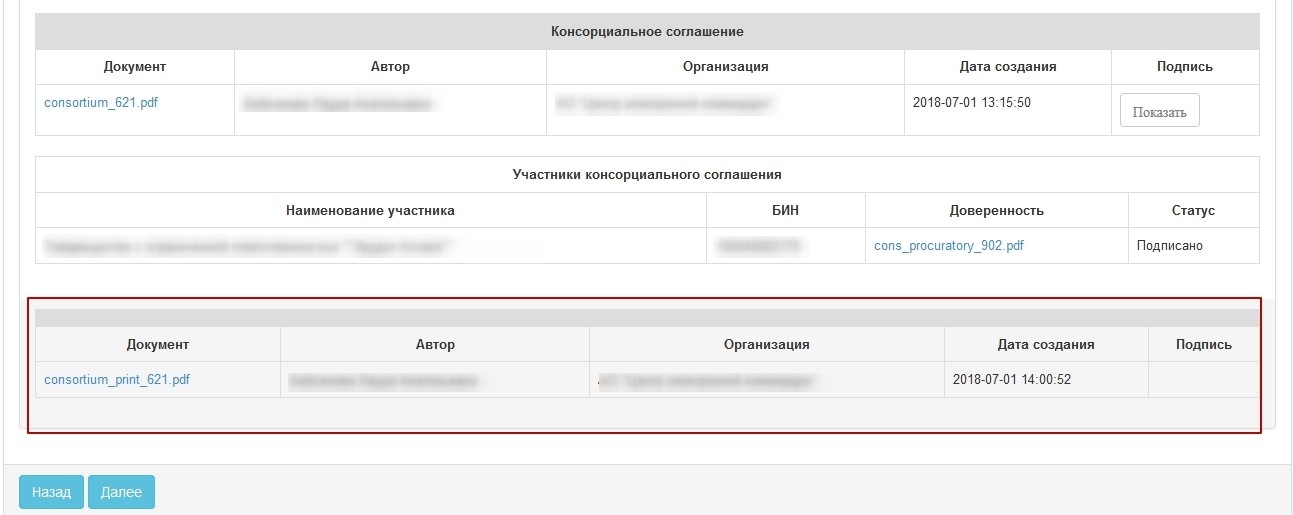Click the Статус column header
This screenshot has width=1293, height=515.
coord(1193,211)
